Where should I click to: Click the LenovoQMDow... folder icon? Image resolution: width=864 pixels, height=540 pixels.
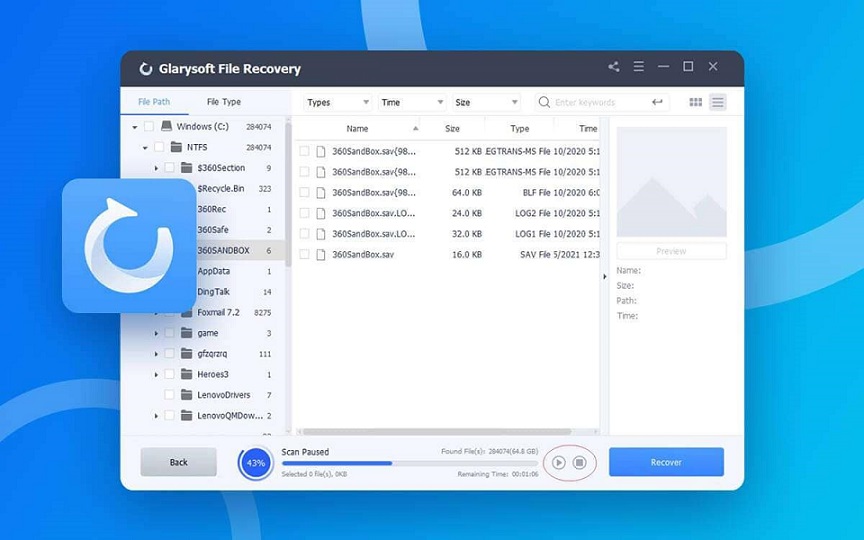187,415
